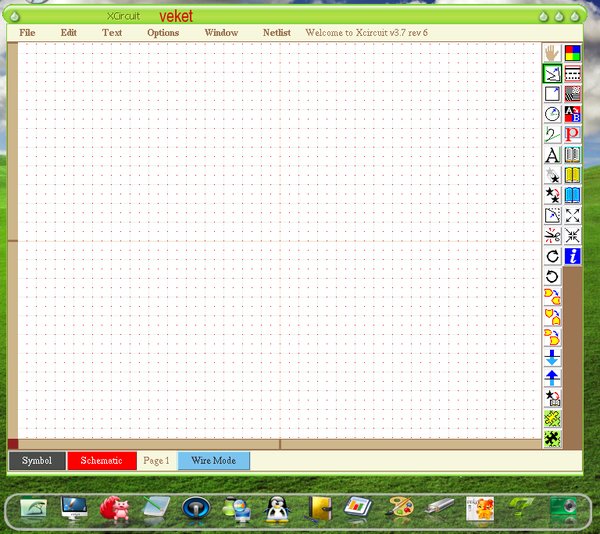
Task: Open the line style dashed-lines icon
Action: coord(572,73)
